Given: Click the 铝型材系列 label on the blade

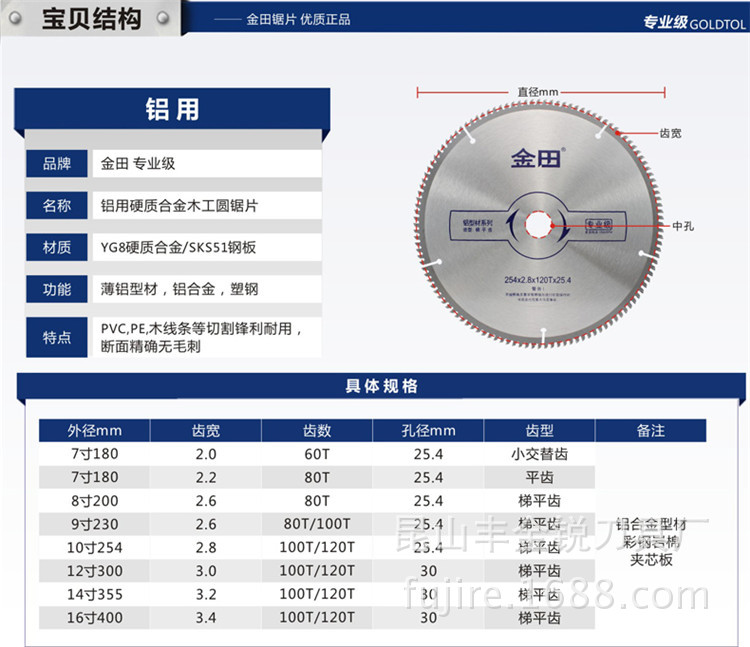Looking at the screenshot, I should (477, 222).
